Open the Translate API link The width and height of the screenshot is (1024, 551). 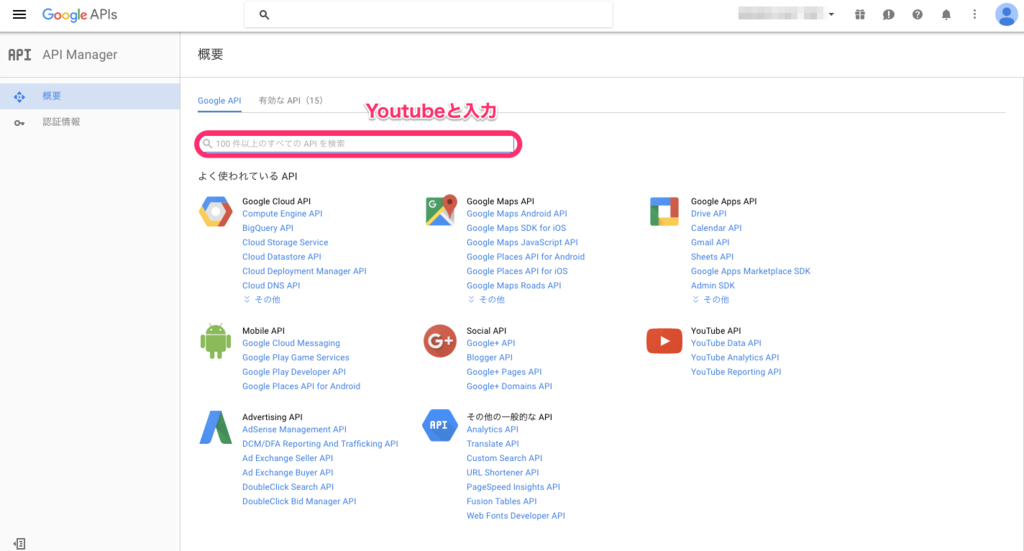[492, 443]
